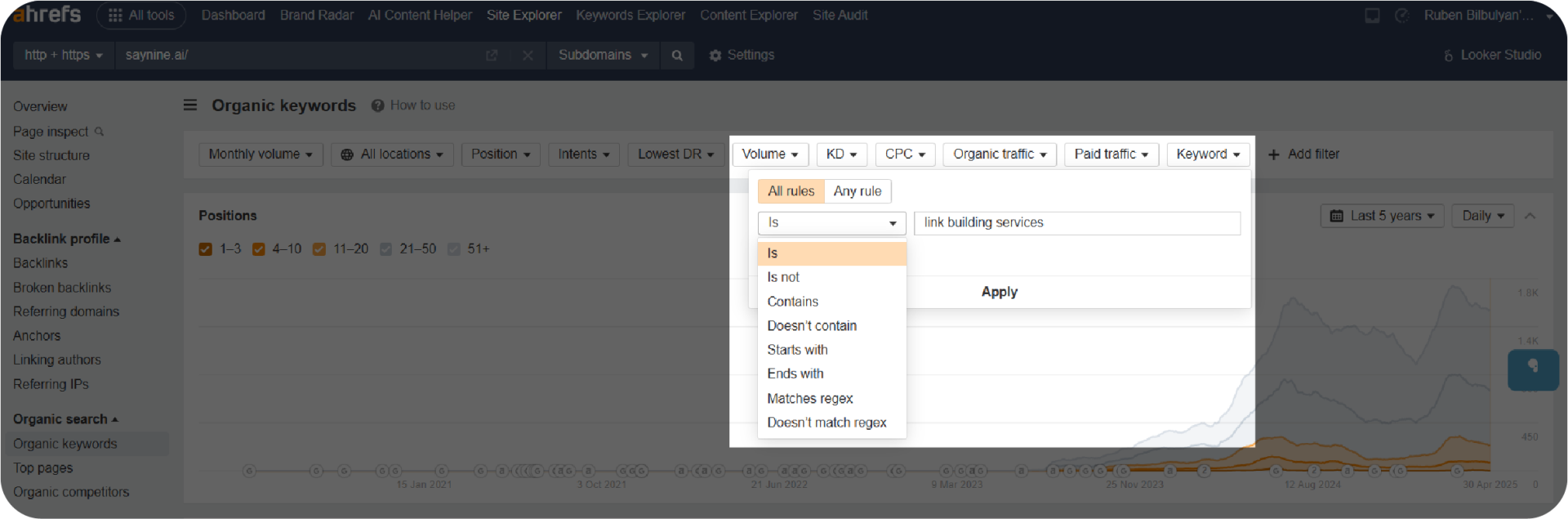Choose 'Matches regex' option
Viewport: 1568px width, 519px height.
[831, 399]
